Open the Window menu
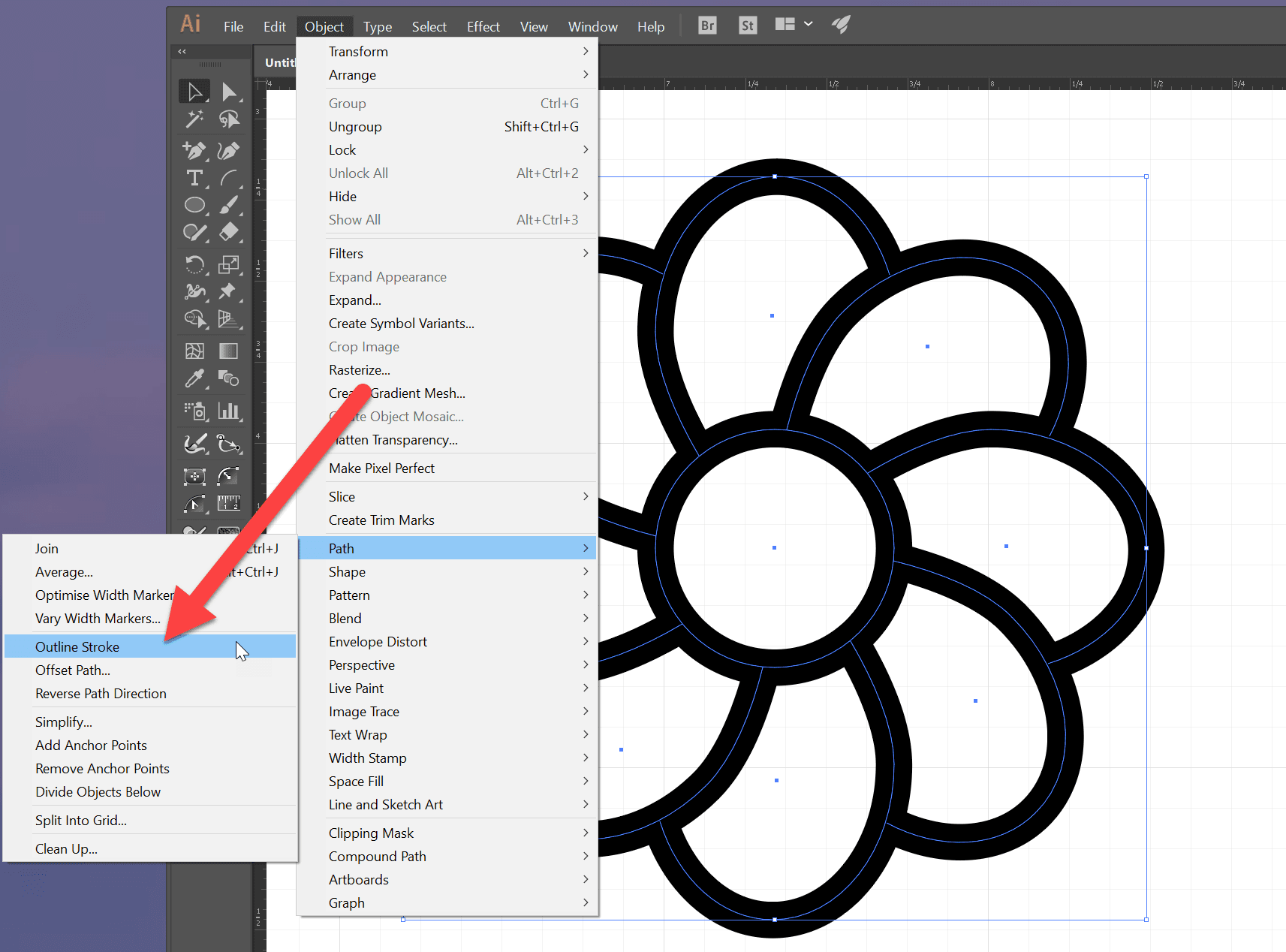This screenshot has height=952, width=1286. click(592, 26)
